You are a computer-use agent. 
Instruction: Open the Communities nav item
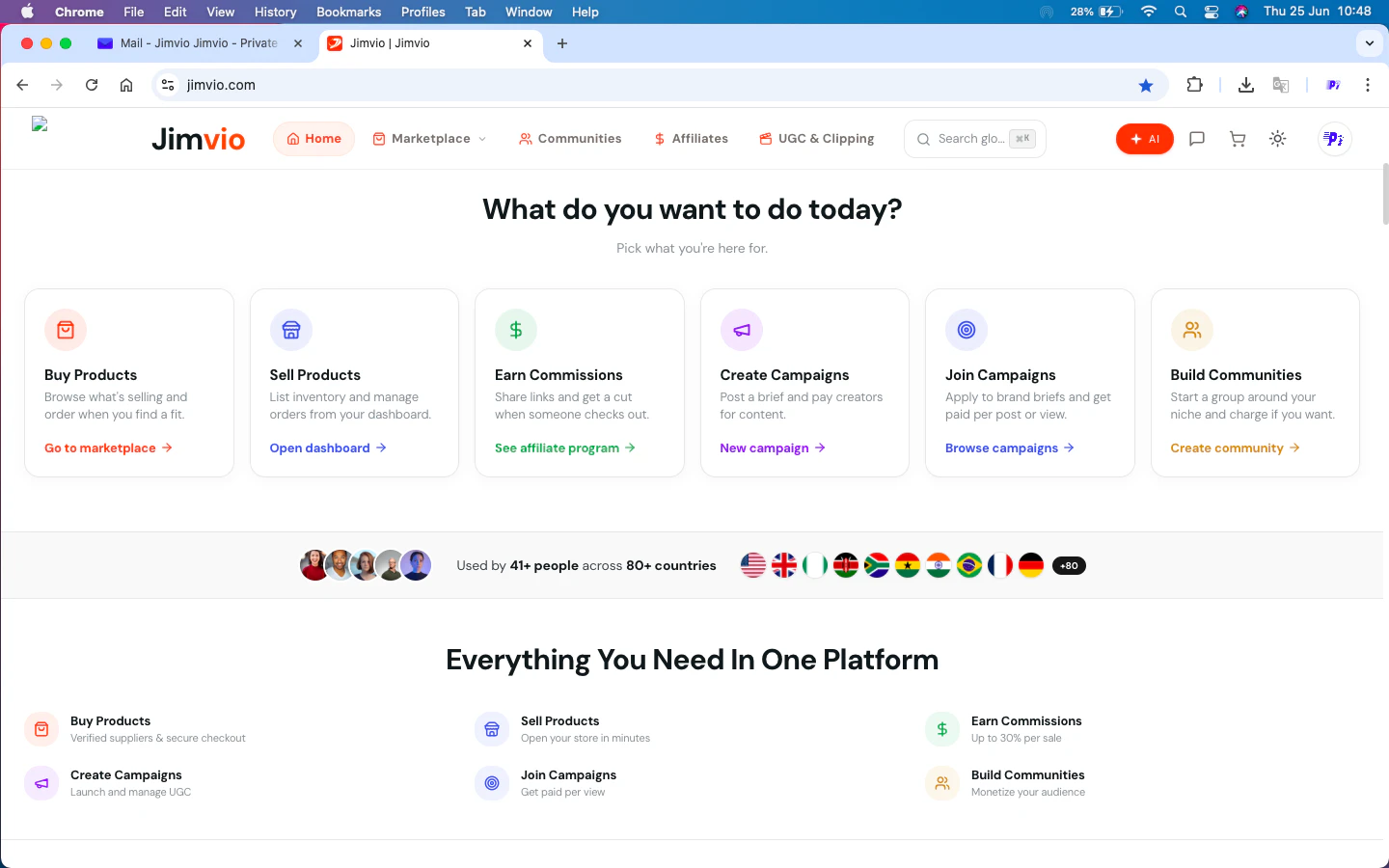570,139
